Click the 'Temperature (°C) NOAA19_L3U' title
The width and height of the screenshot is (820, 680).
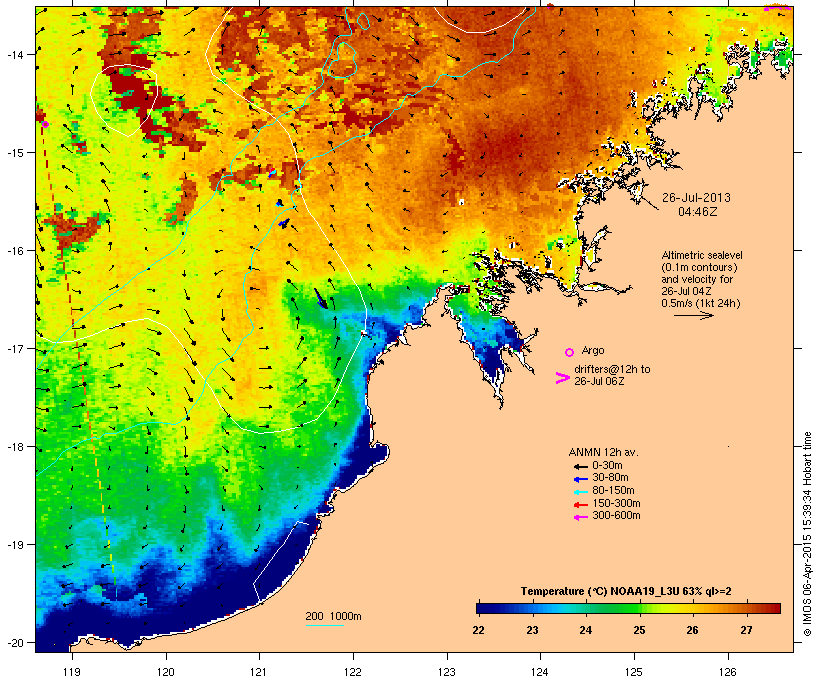tap(600, 592)
